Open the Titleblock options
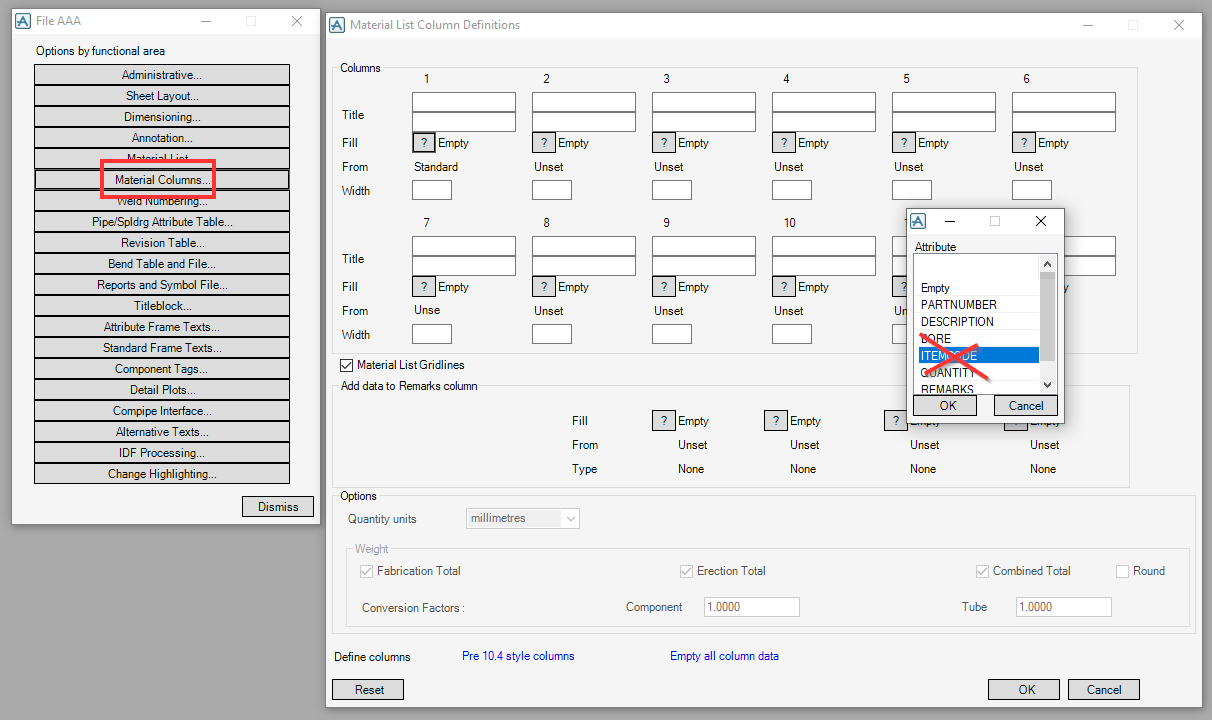1212x720 pixels. point(162,306)
